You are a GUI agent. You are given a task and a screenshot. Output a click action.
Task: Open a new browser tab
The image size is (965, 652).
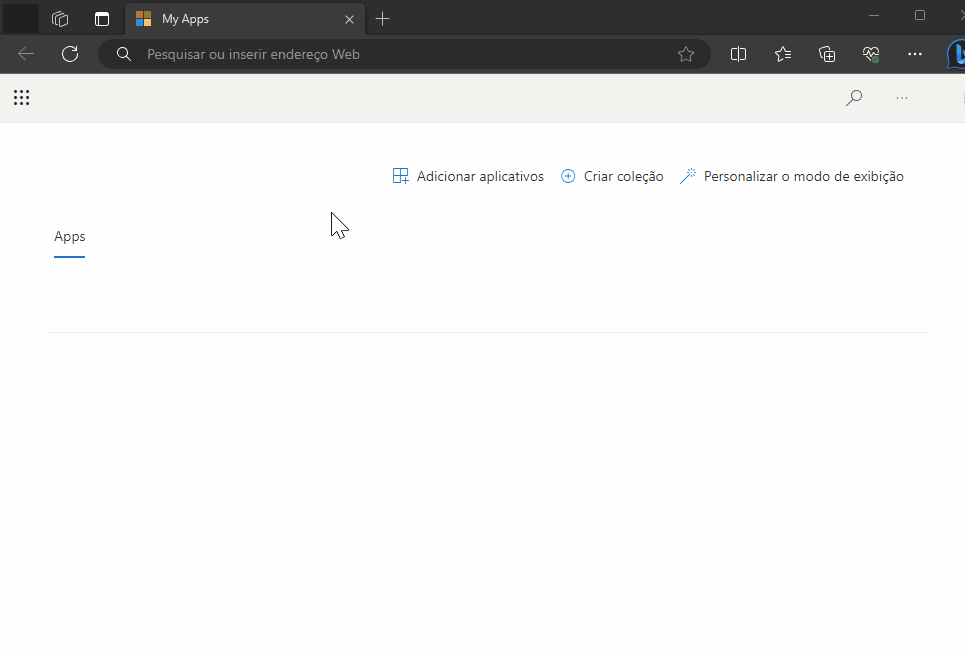[382, 19]
